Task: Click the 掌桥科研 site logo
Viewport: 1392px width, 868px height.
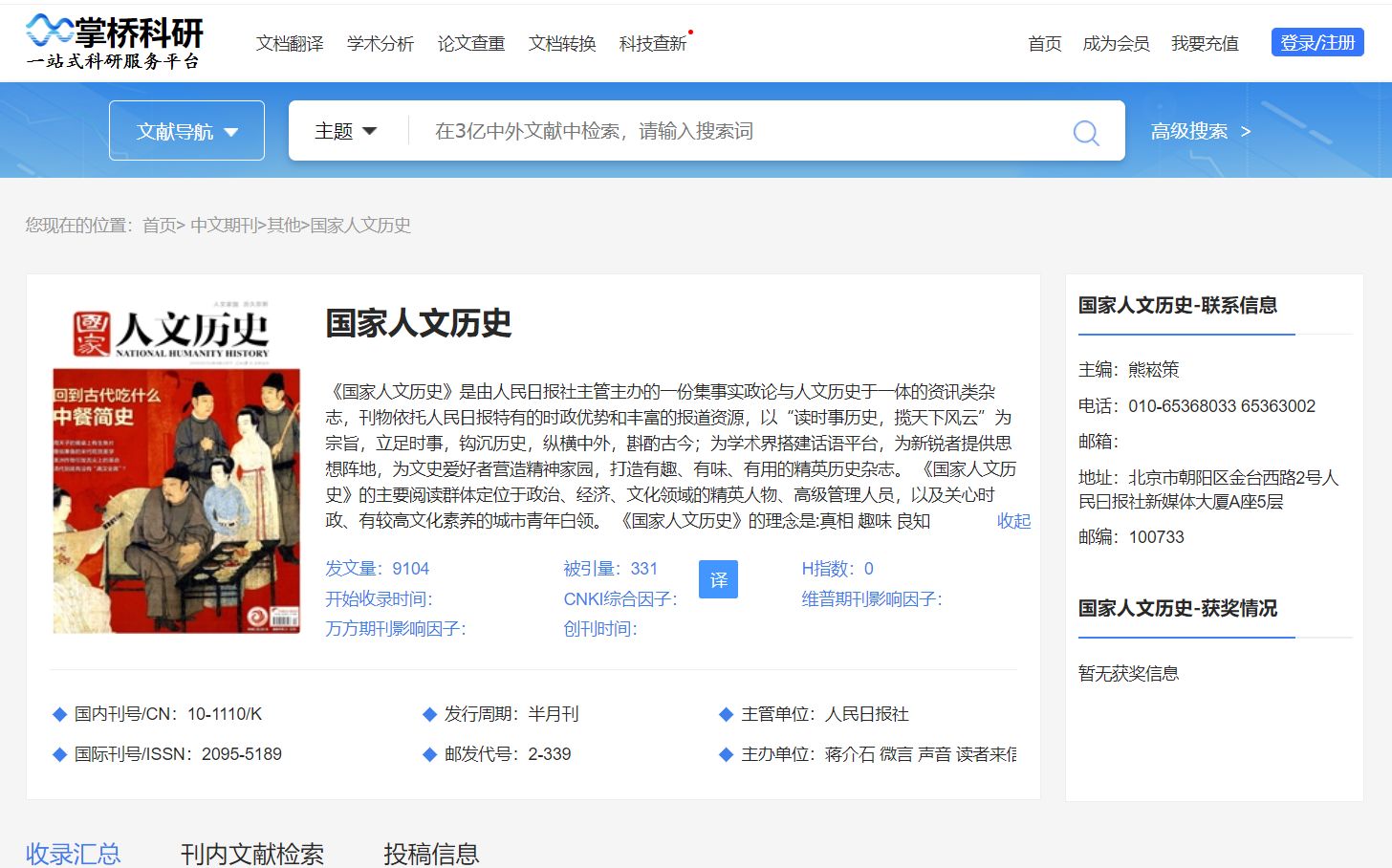Action: 115,42
